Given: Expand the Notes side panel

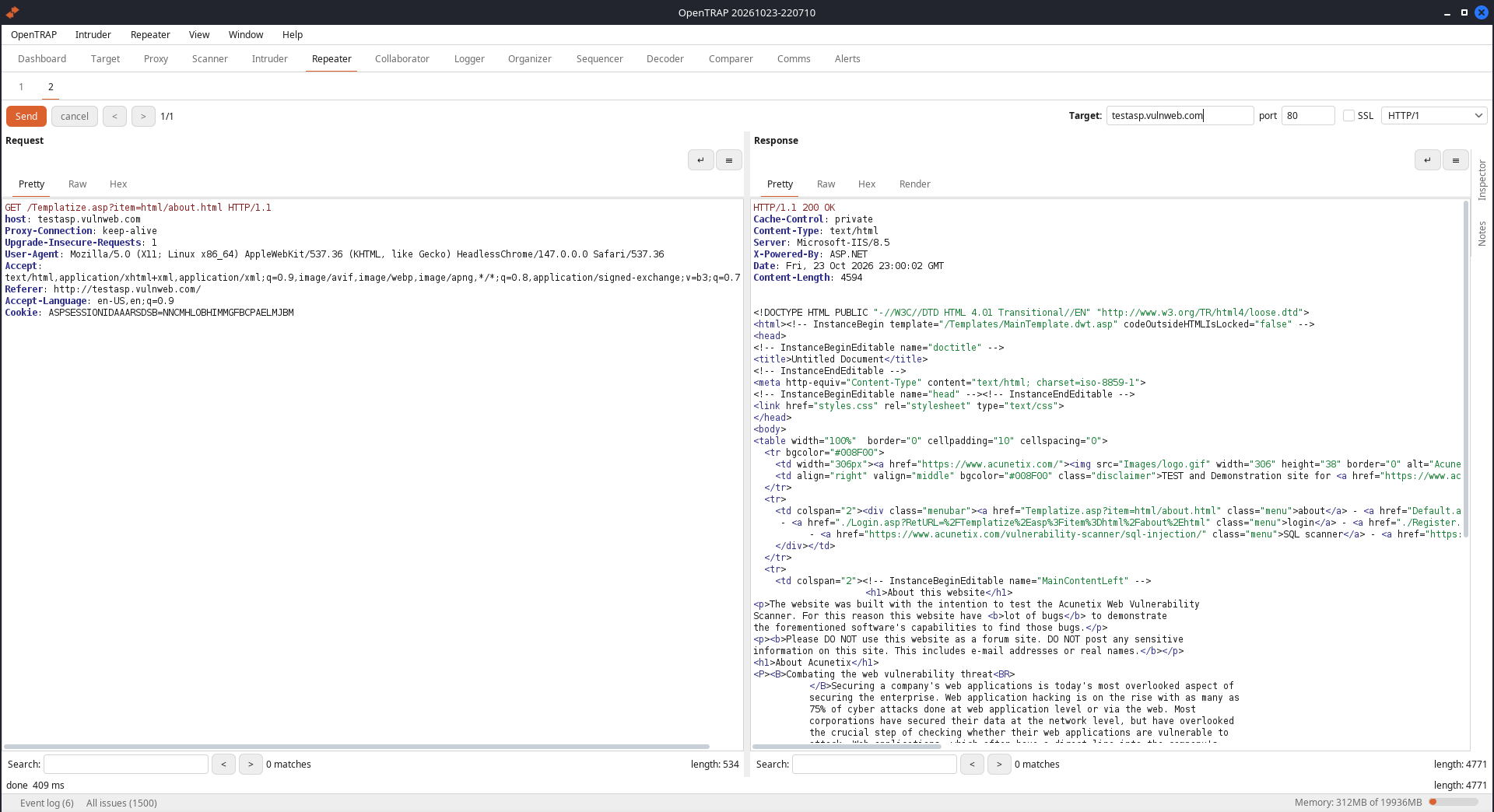Looking at the screenshot, I should pyautogui.click(x=1482, y=233).
